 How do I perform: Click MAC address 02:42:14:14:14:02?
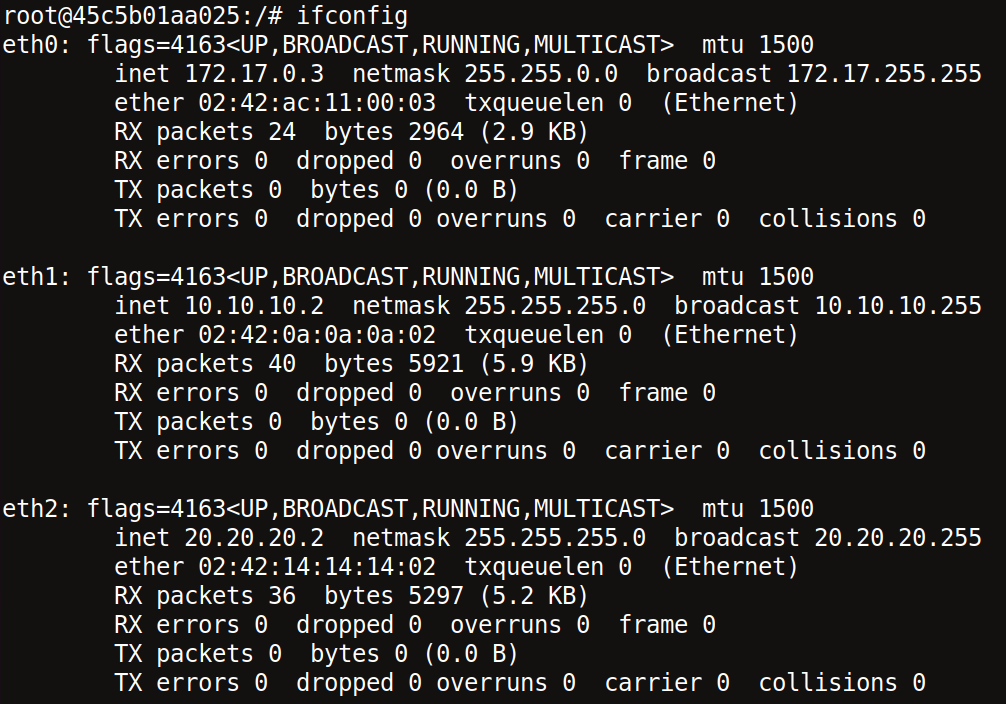point(317,567)
